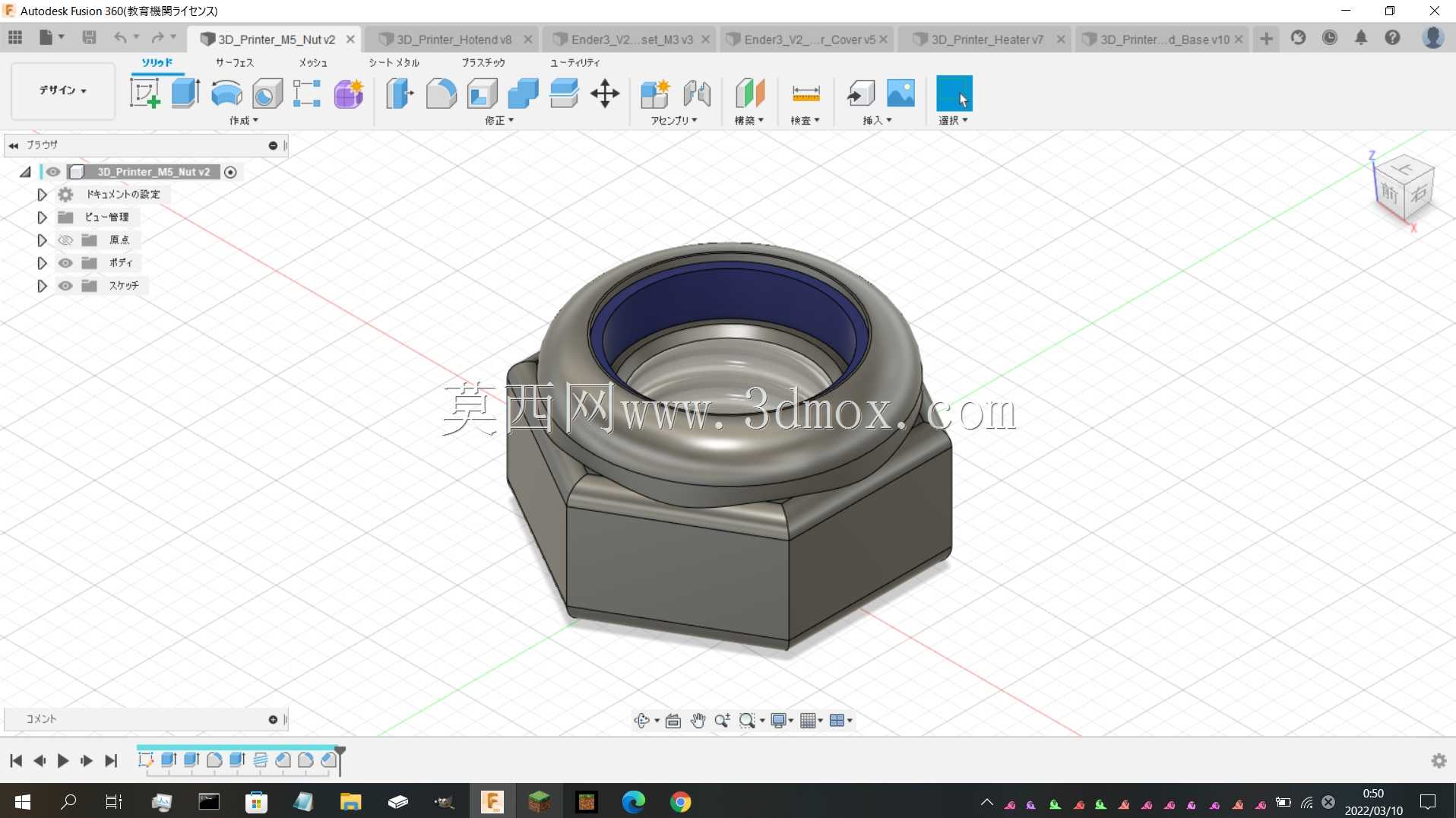Expand the ボディ folder
1456x818 pixels.
click(x=42, y=263)
